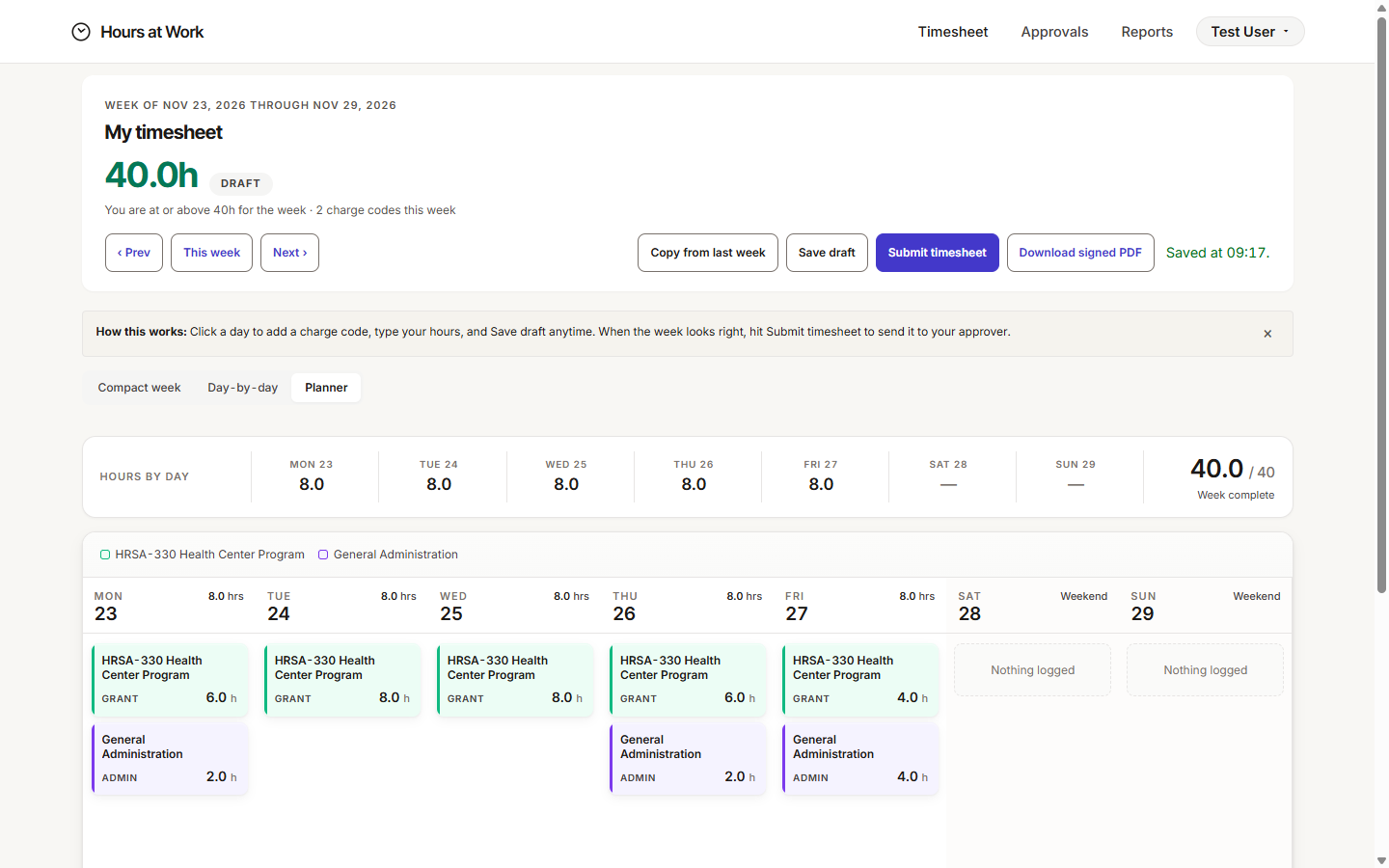Screen dimensions: 1389x868
Task: Click the FRI 27 day header in planner
Action: tap(859, 607)
